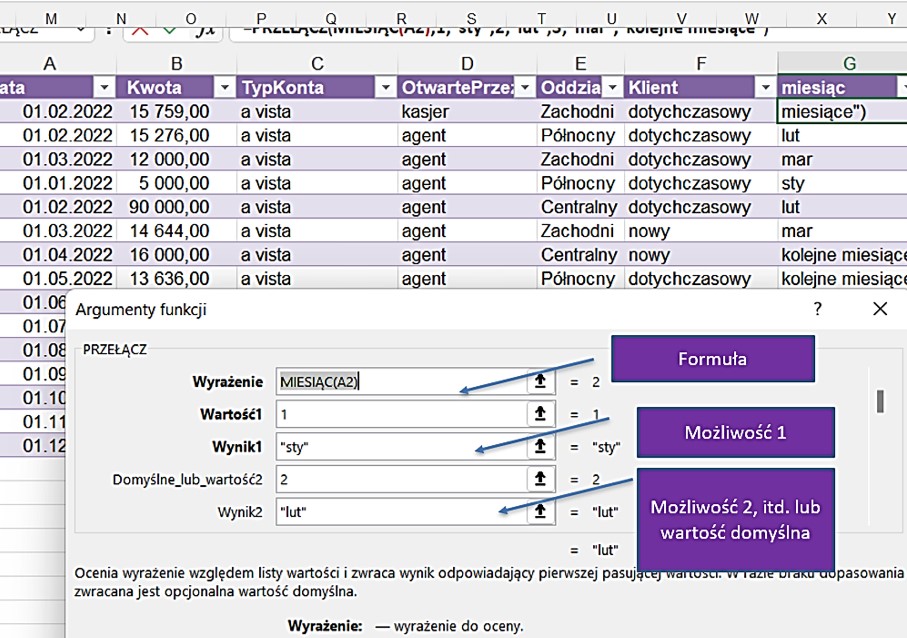The height and width of the screenshot is (638, 907).
Task: Open help in Argumenty funkcji dialog
Action: pyautogui.click(x=817, y=309)
